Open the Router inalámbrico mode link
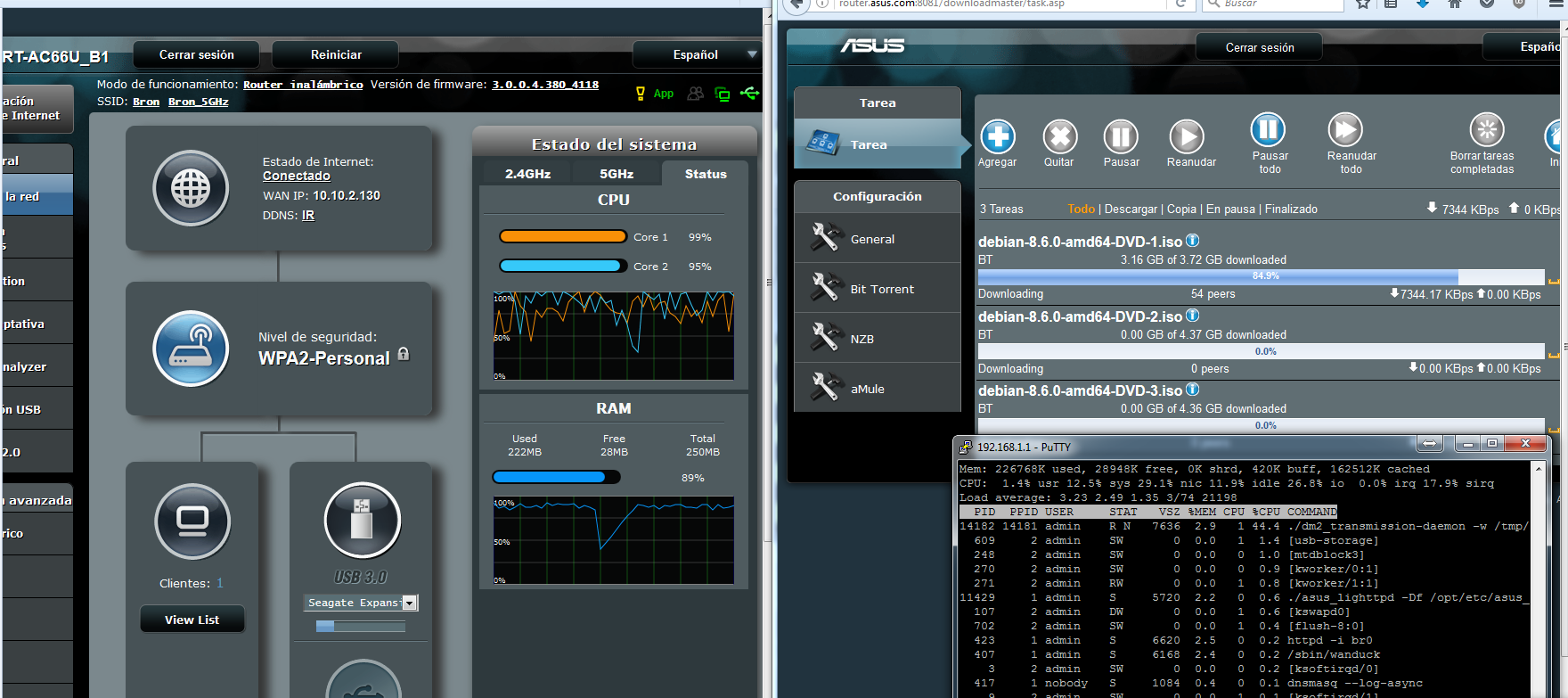Viewport: 1568px width, 698px height. [x=303, y=85]
